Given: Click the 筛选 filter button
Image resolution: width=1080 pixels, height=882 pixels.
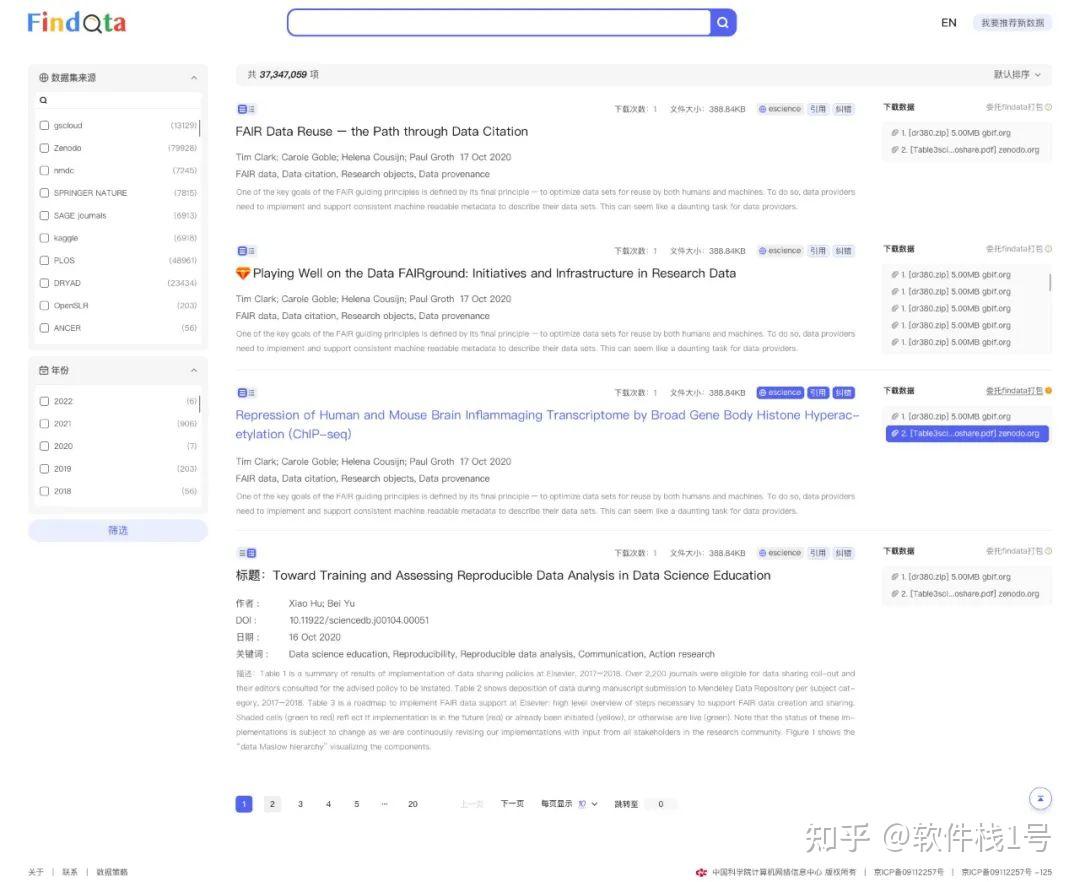Looking at the screenshot, I should [117, 530].
